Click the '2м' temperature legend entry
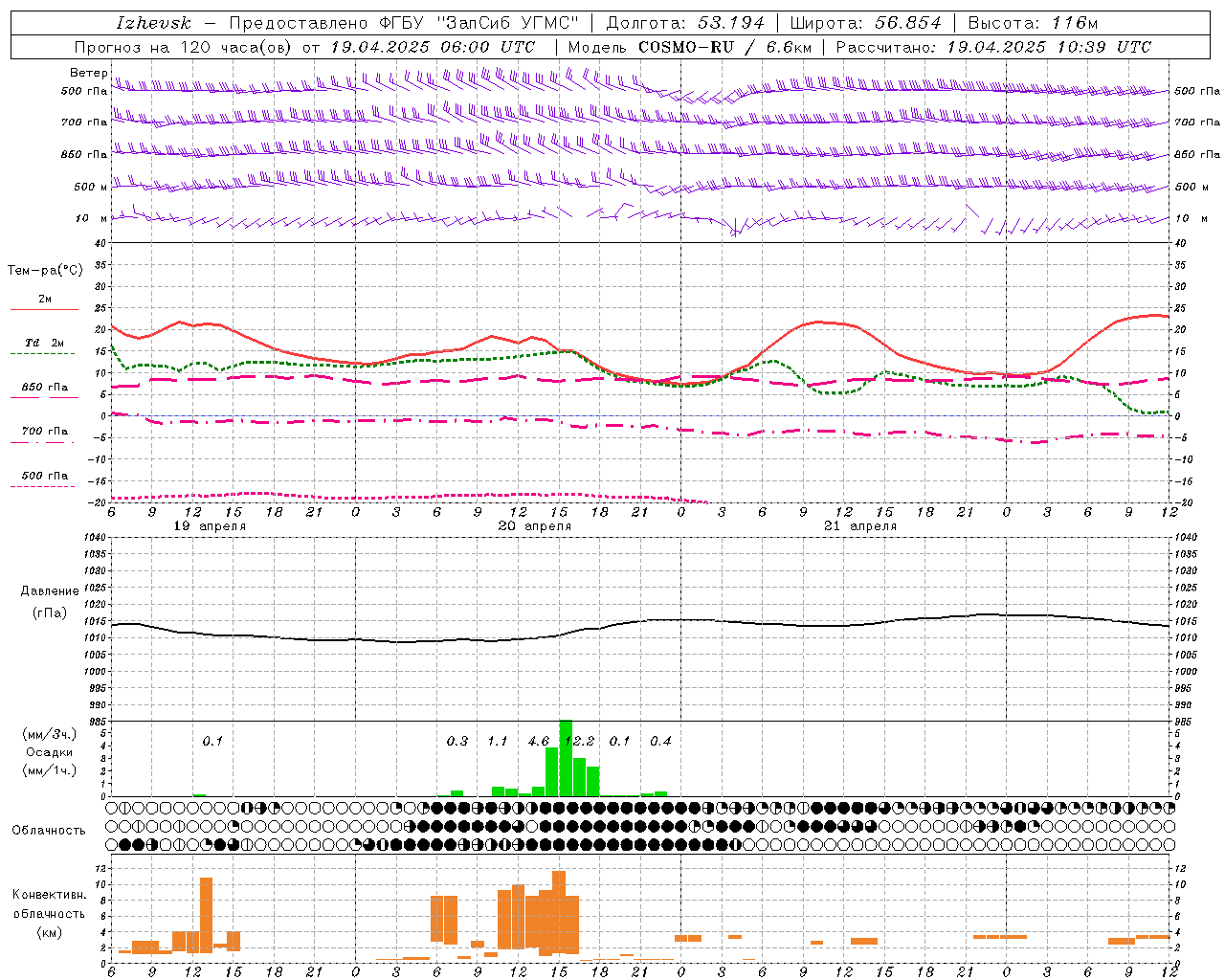The image size is (1225, 980). click(45, 299)
